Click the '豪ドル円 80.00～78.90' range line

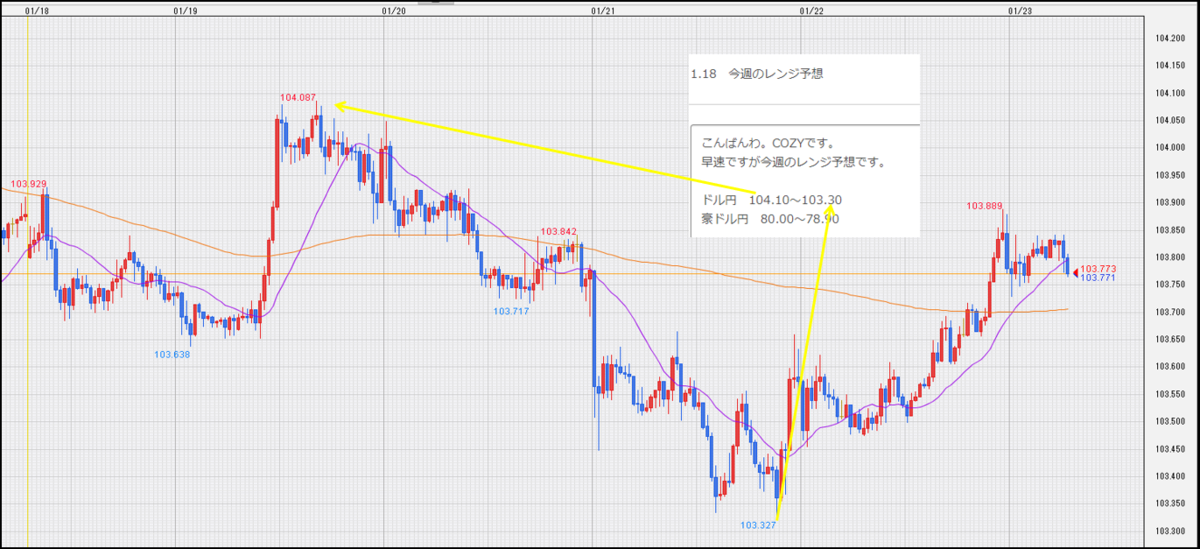coord(771,218)
